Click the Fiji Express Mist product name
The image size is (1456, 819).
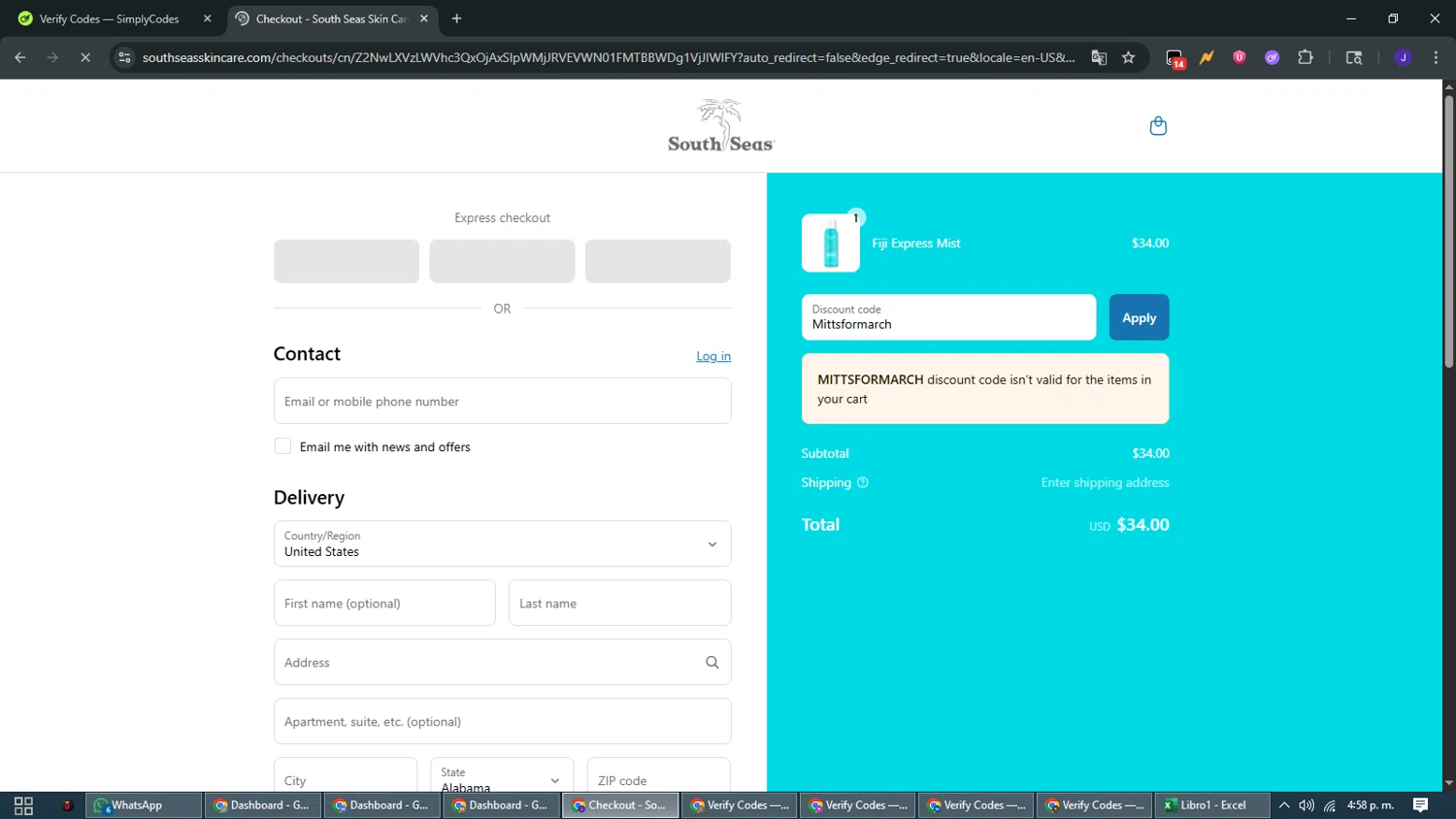(x=916, y=244)
